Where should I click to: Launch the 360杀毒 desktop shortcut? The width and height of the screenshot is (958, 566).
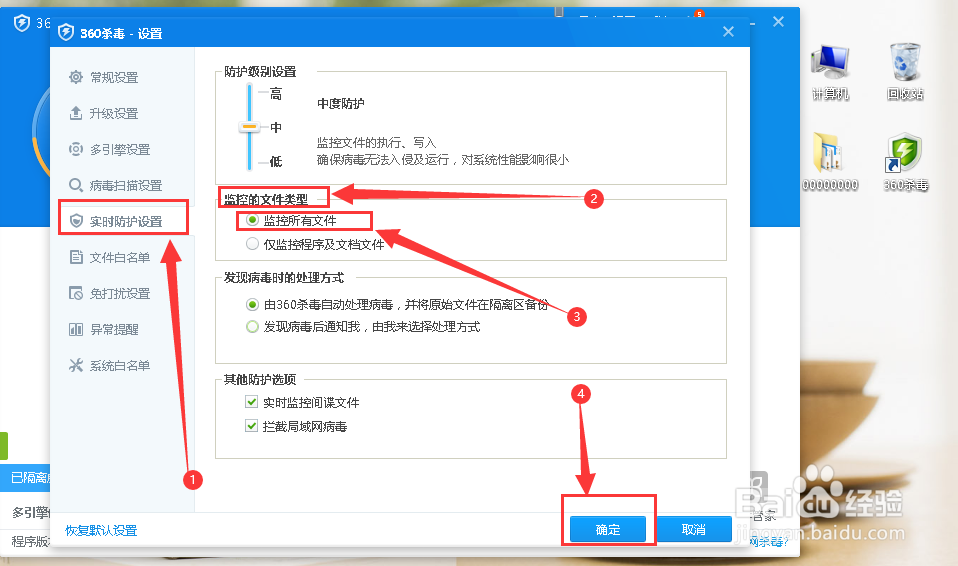pos(905,161)
